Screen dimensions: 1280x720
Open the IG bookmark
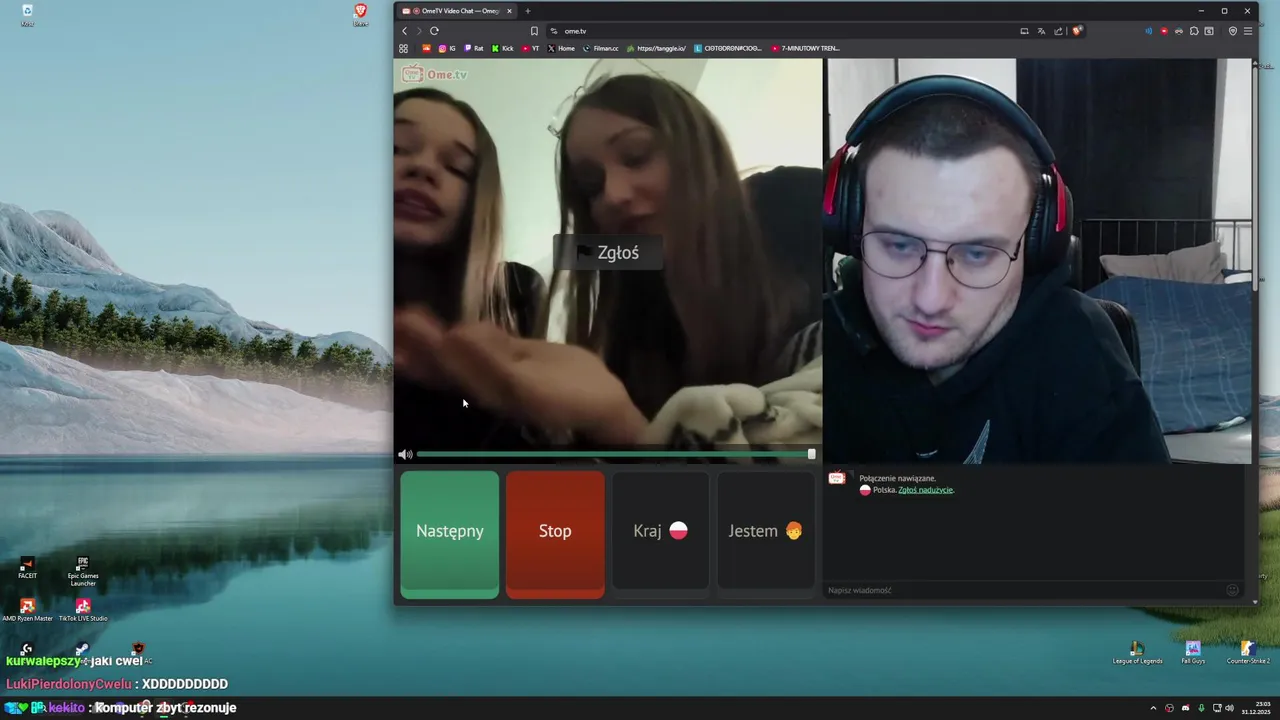point(447,48)
